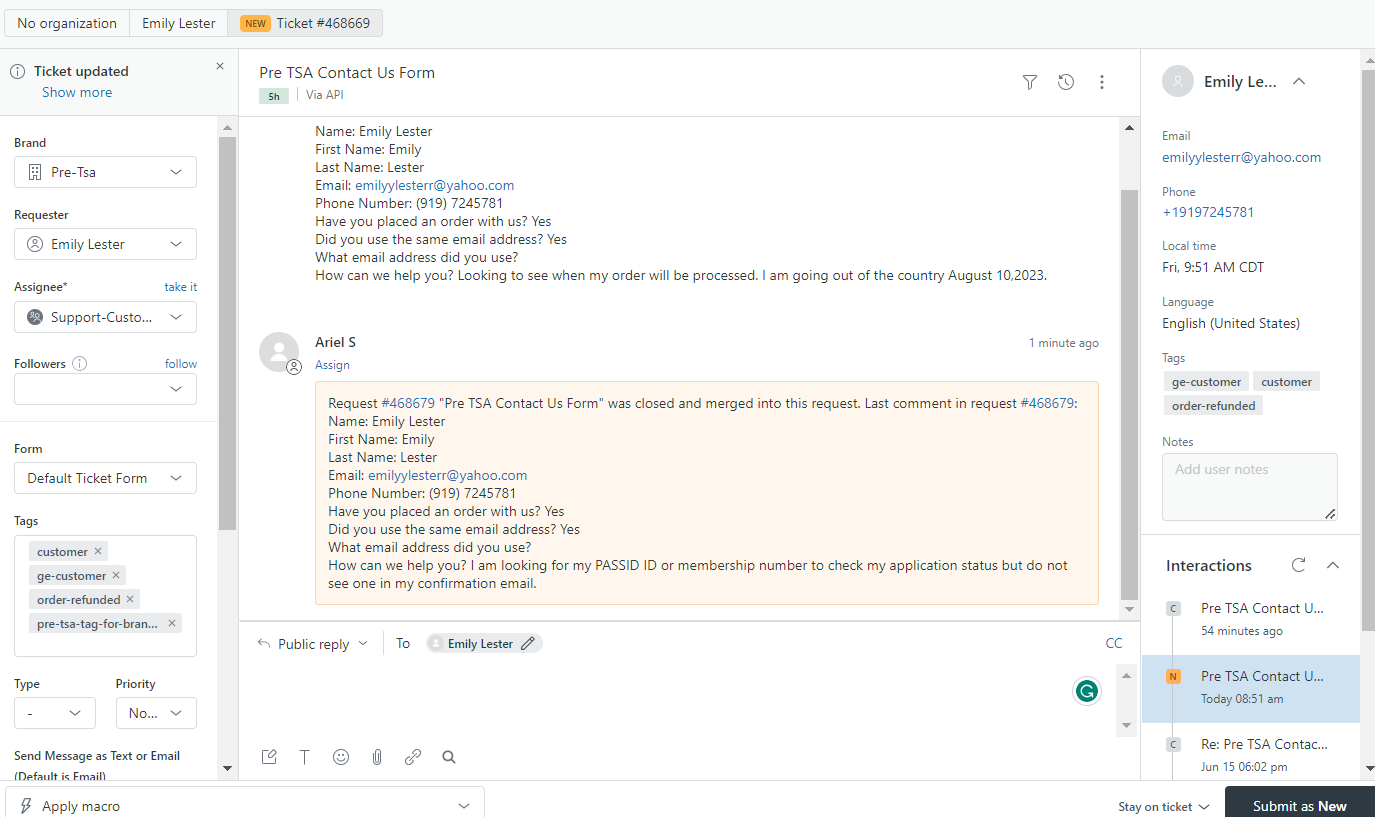Collapse the Interactions section
Viewport: 1375px width, 817px height.
coord(1333,565)
